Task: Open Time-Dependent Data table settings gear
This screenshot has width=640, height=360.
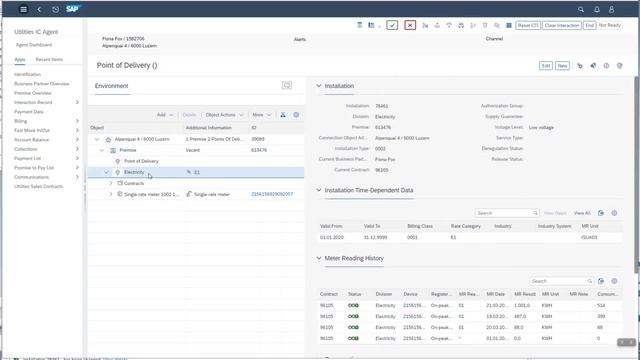Action: coord(614,213)
